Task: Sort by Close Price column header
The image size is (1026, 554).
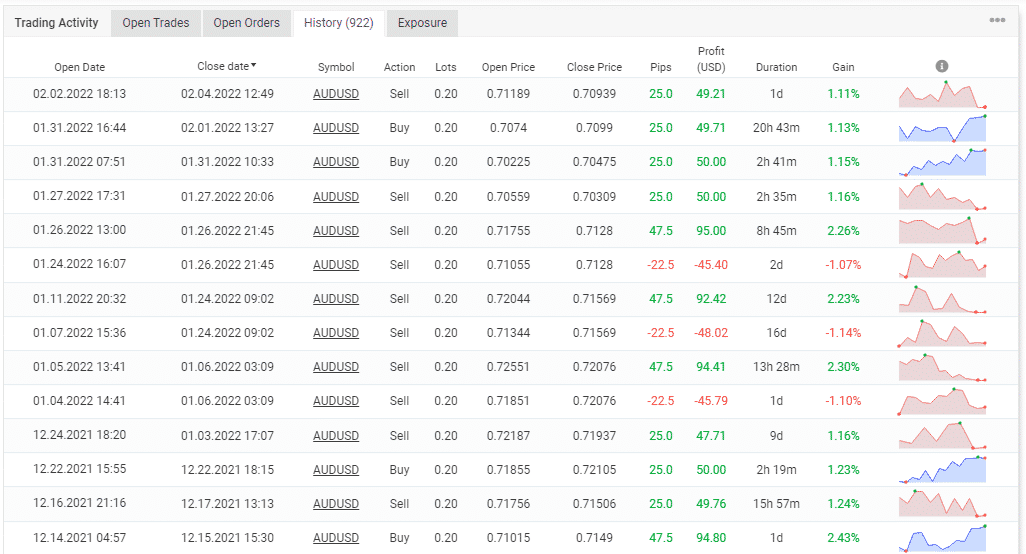Action: (594, 67)
